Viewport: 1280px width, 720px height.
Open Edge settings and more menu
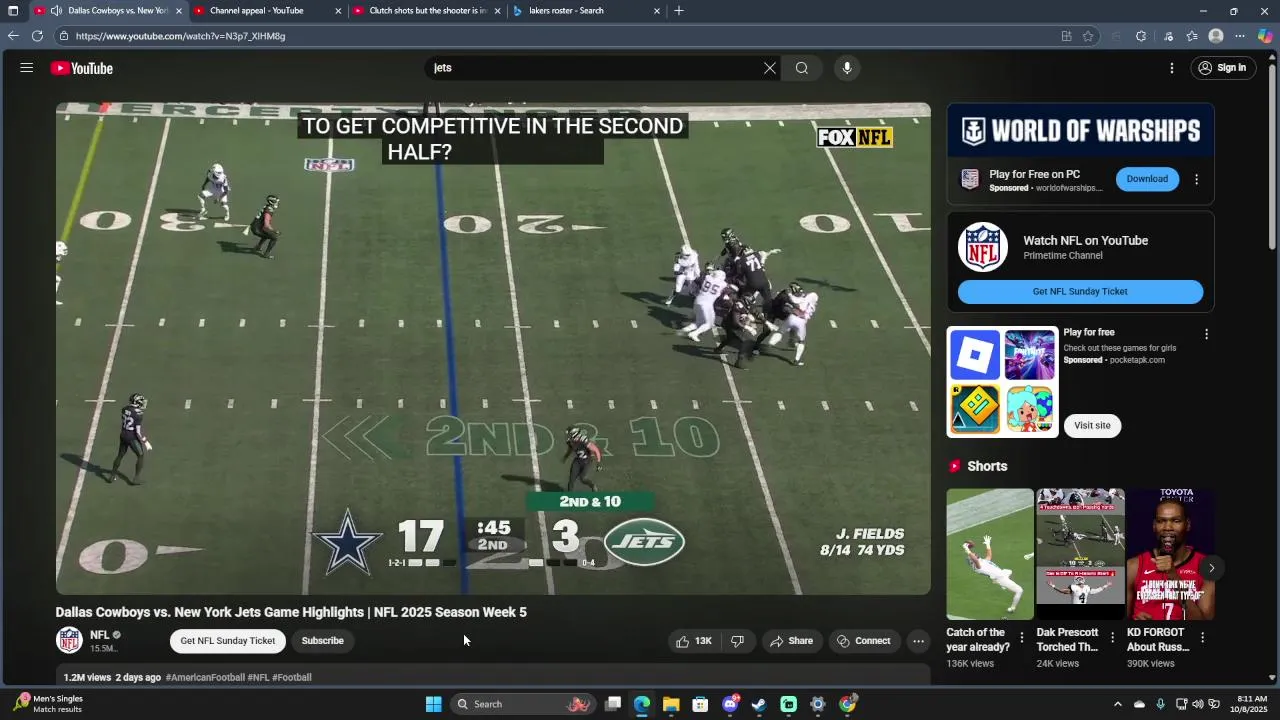tap(1240, 36)
